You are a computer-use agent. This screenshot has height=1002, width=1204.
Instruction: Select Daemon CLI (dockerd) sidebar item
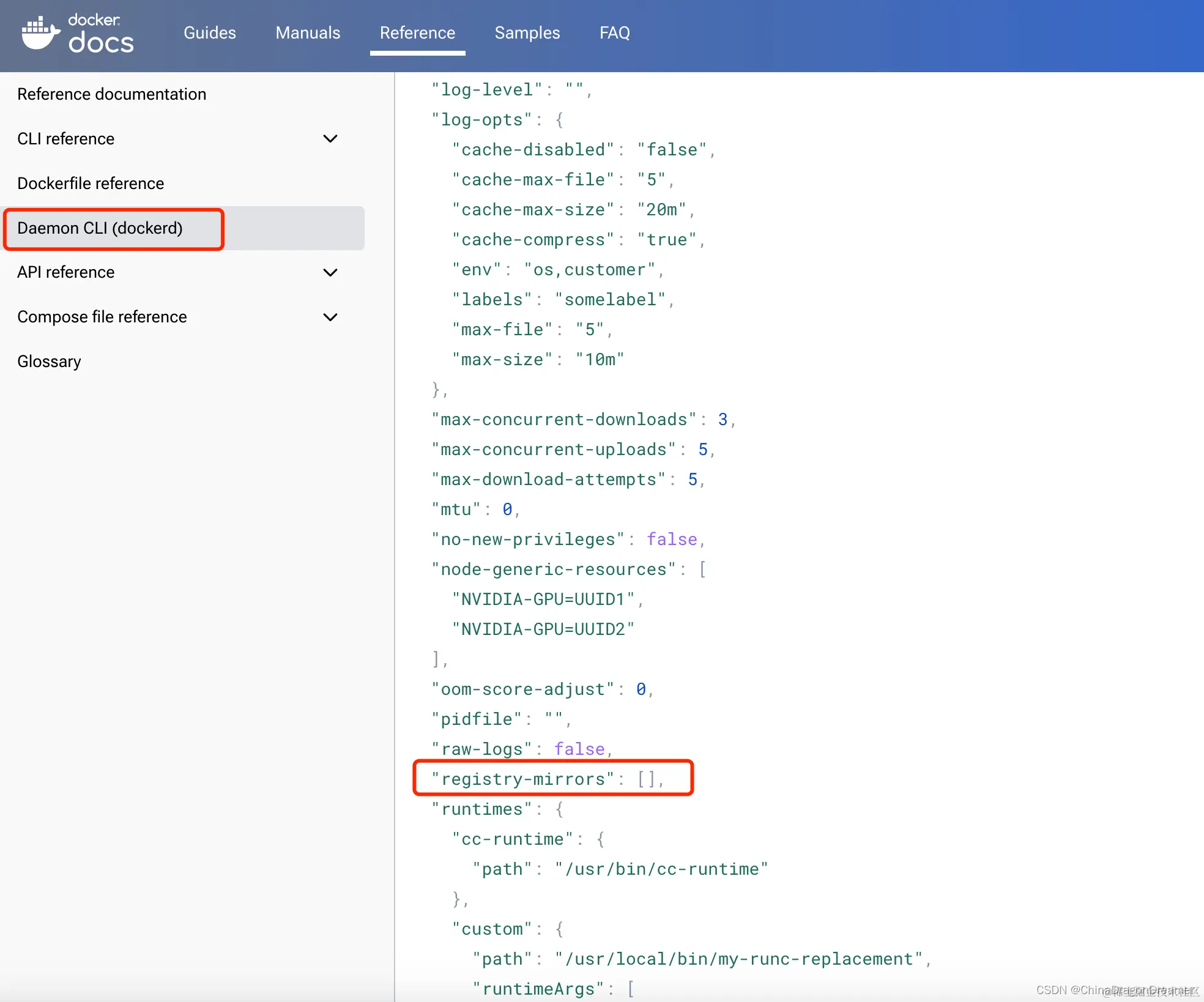tap(100, 228)
